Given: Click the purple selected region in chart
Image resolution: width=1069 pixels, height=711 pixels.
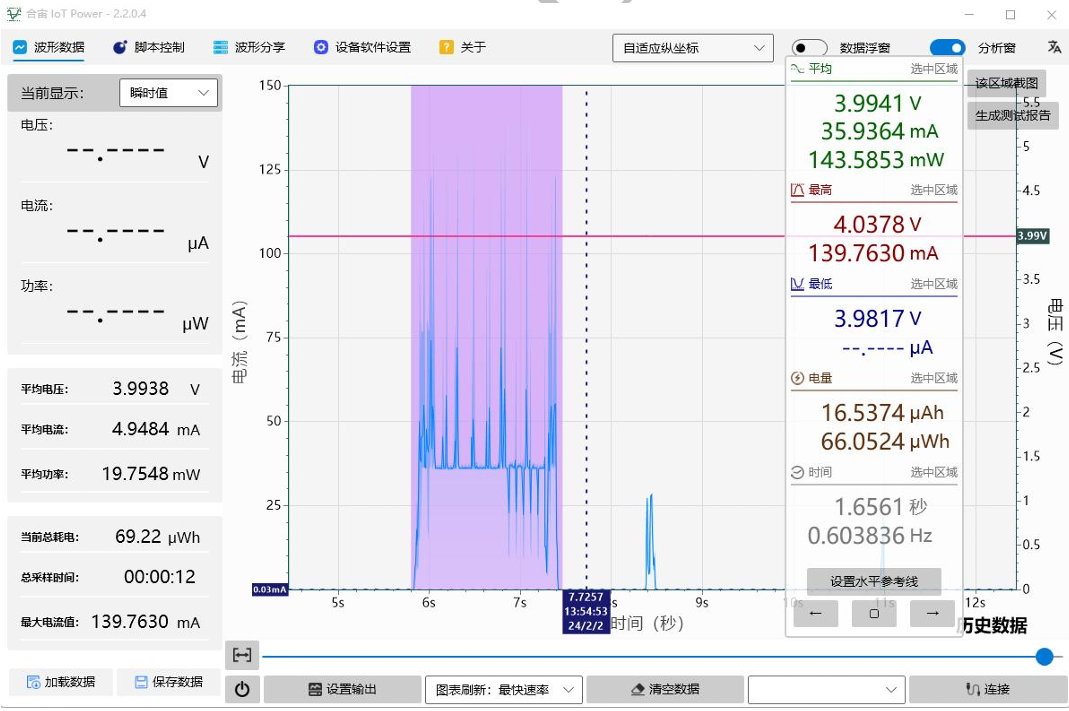Looking at the screenshot, I should [x=486, y=337].
